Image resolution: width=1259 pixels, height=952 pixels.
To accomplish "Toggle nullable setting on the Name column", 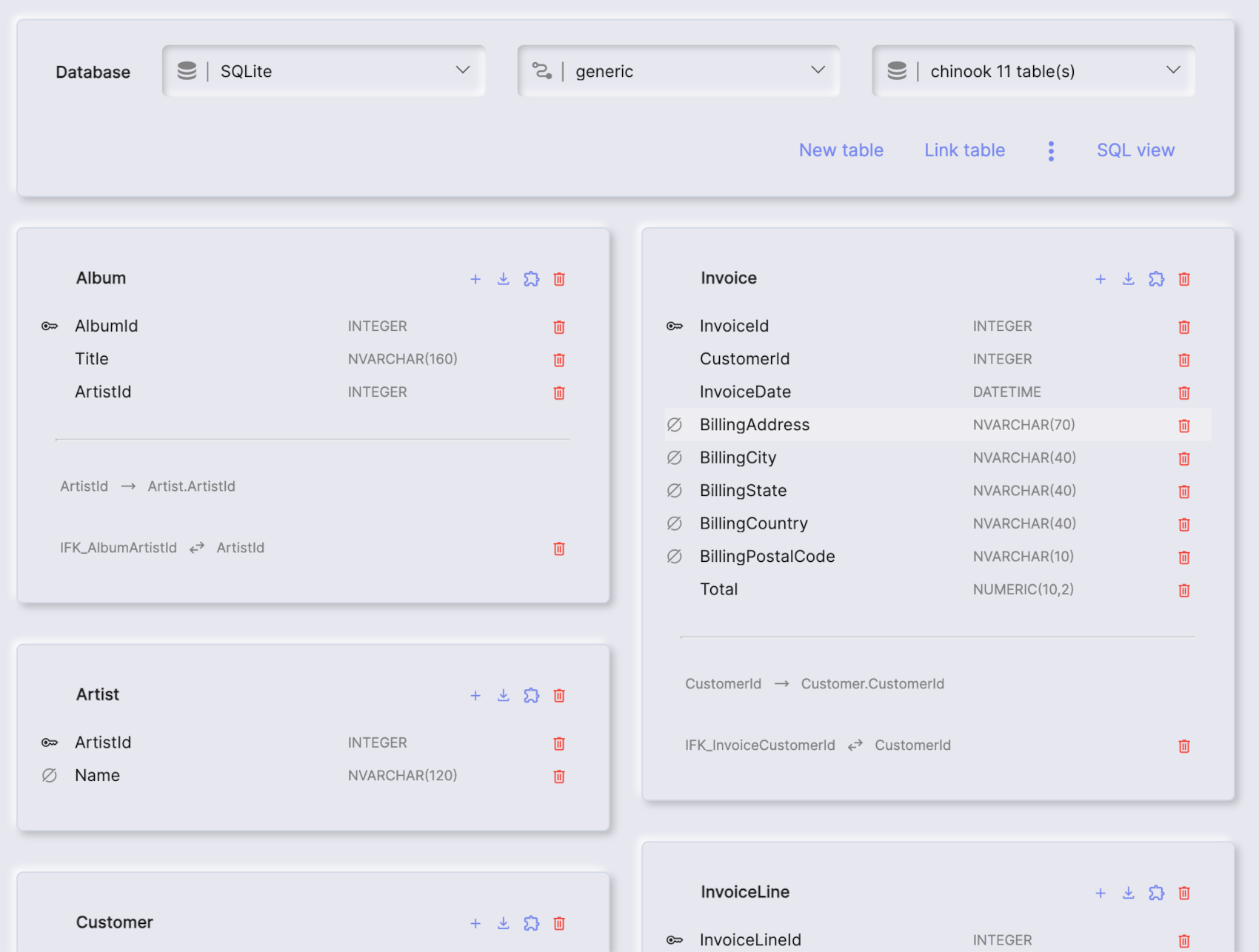I will (x=49, y=775).
